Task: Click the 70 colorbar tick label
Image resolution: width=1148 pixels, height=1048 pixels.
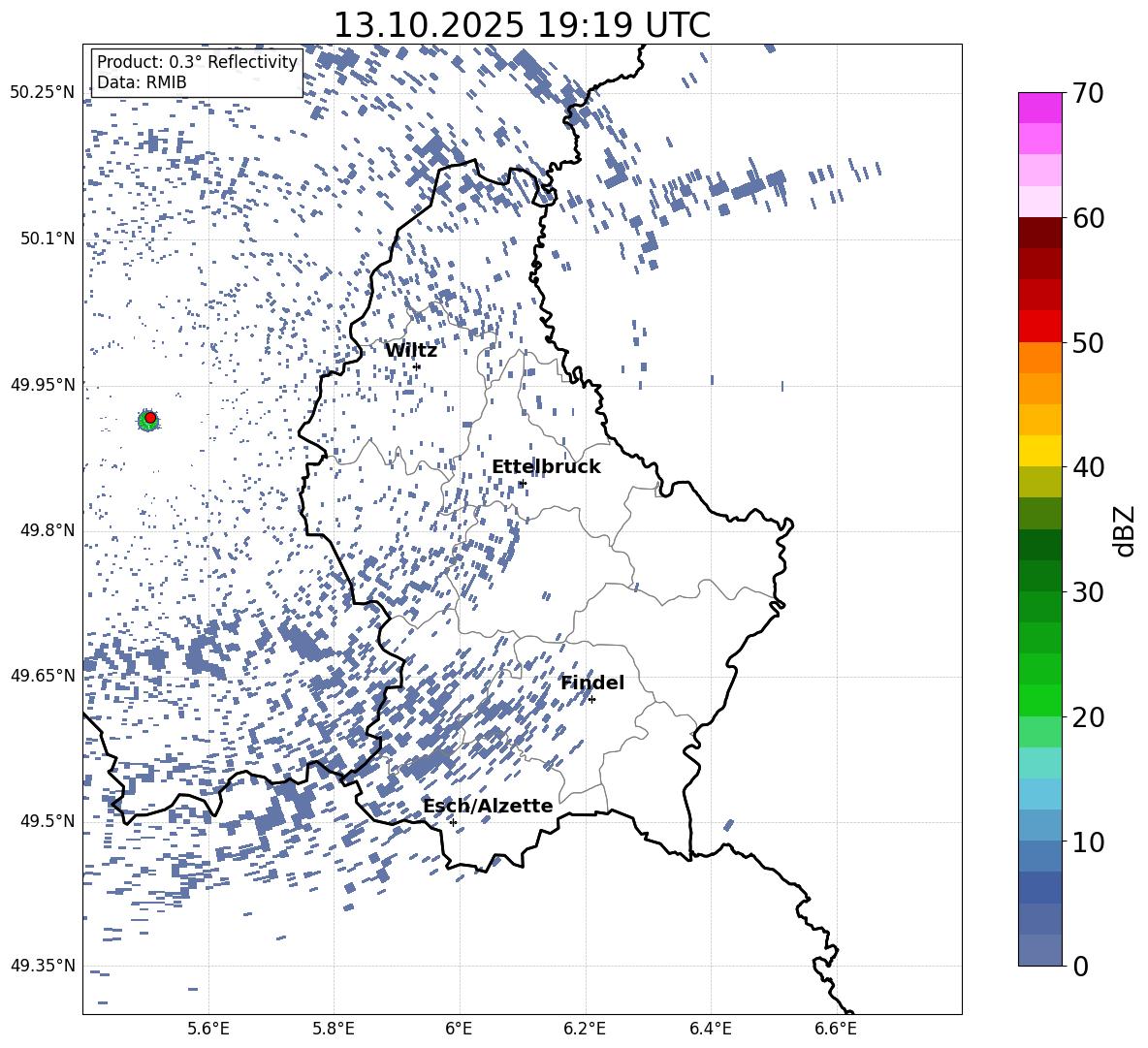Action: pyautogui.click(x=1089, y=93)
